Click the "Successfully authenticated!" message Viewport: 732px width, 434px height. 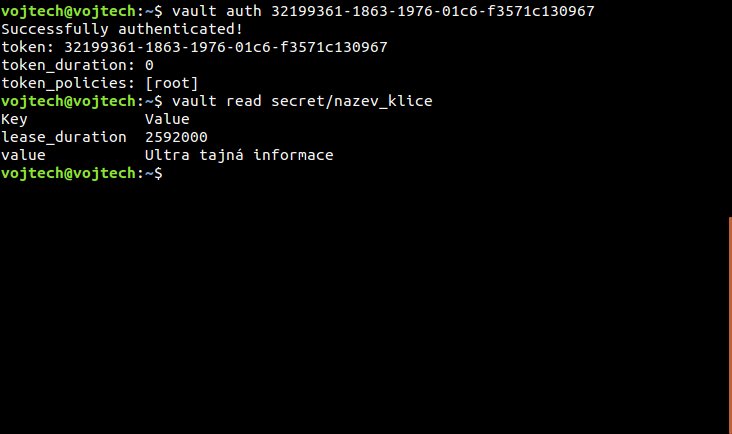(x=122, y=29)
